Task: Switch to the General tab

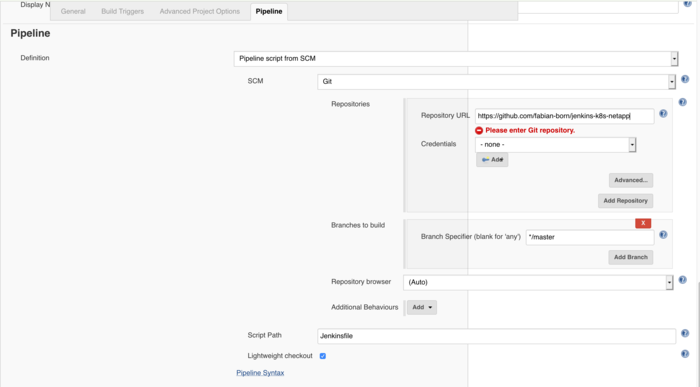Action: [73, 12]
